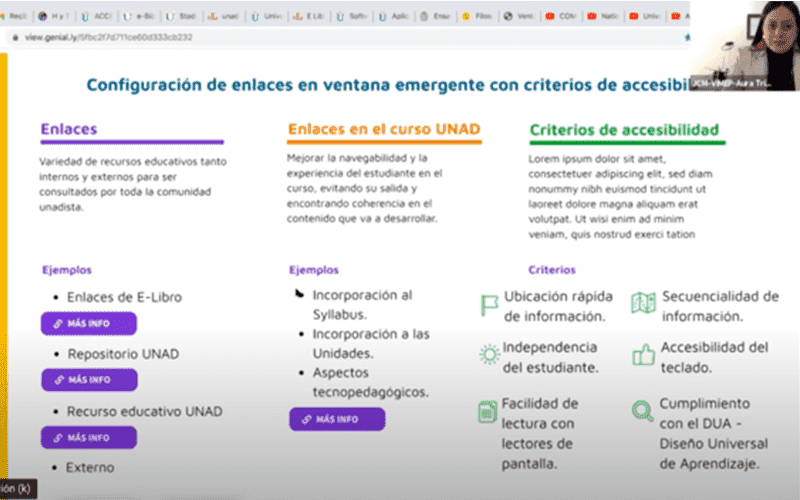Screen dimensions: 800x500
Task: Switch to the Soft browser tab
Action: pyautogui.click(x=352, y=16)
